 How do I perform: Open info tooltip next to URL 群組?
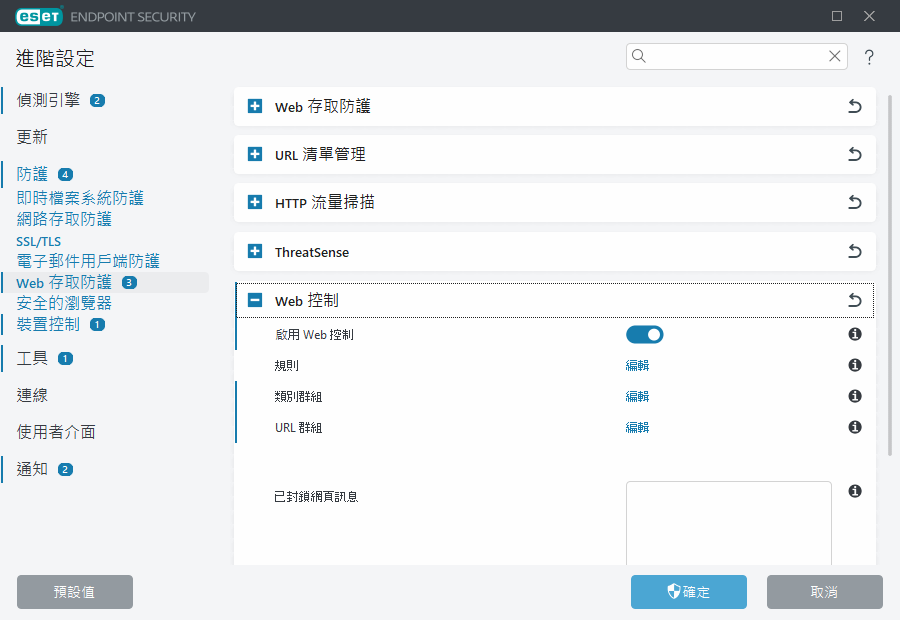(854, 427)
